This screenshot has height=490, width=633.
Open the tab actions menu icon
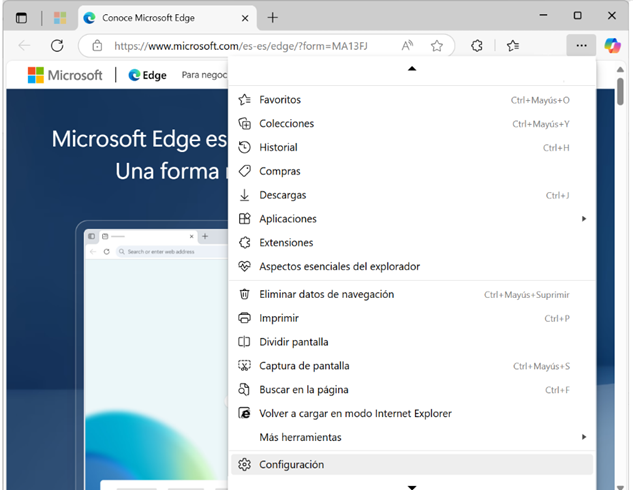[21, 18]
